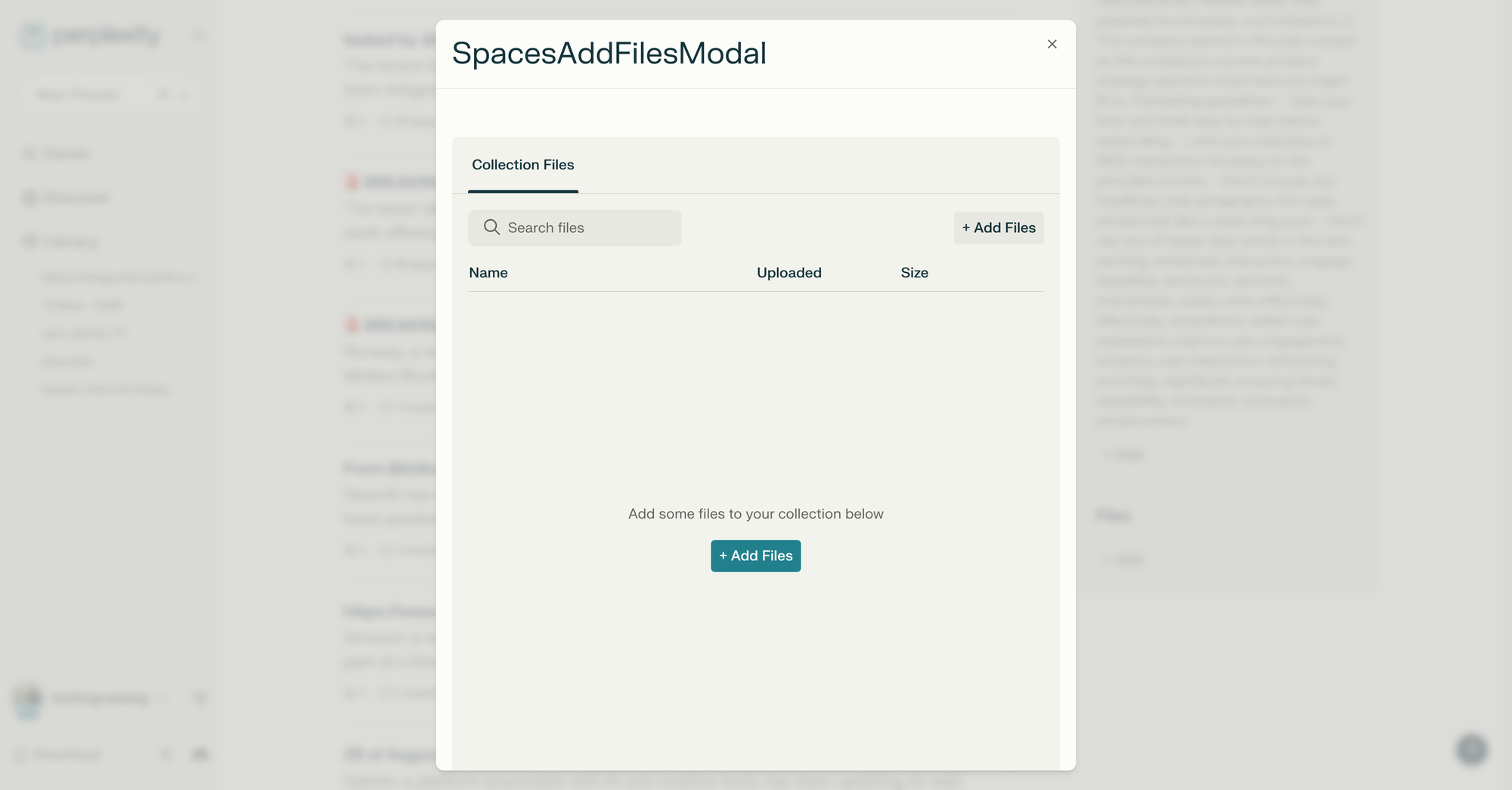Focus the Search files input field
The height and width of the screenshot is (790, 1512).
(575, 228)
